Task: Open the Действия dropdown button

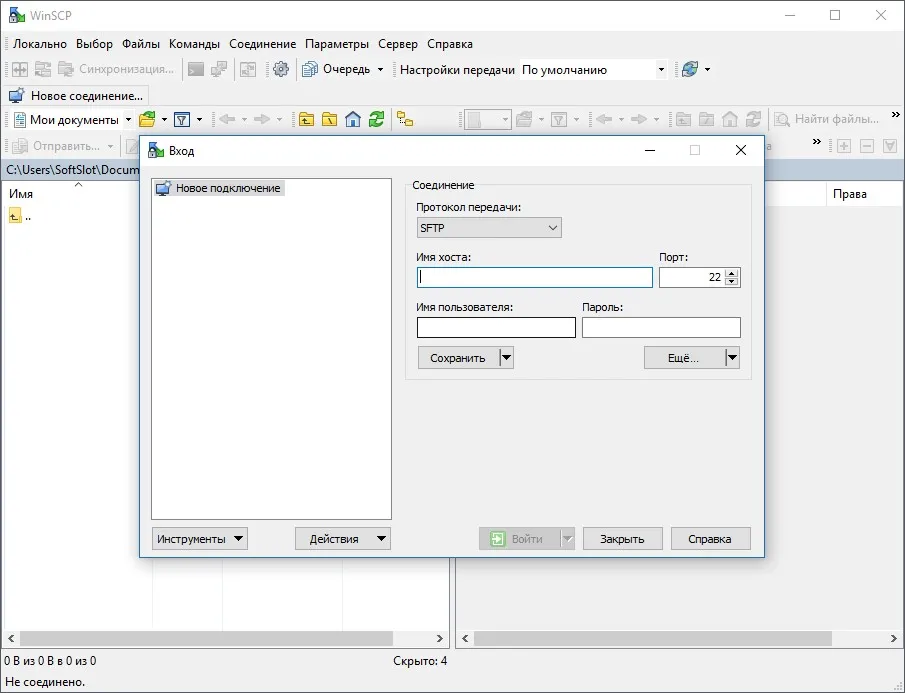Action: 343,538
